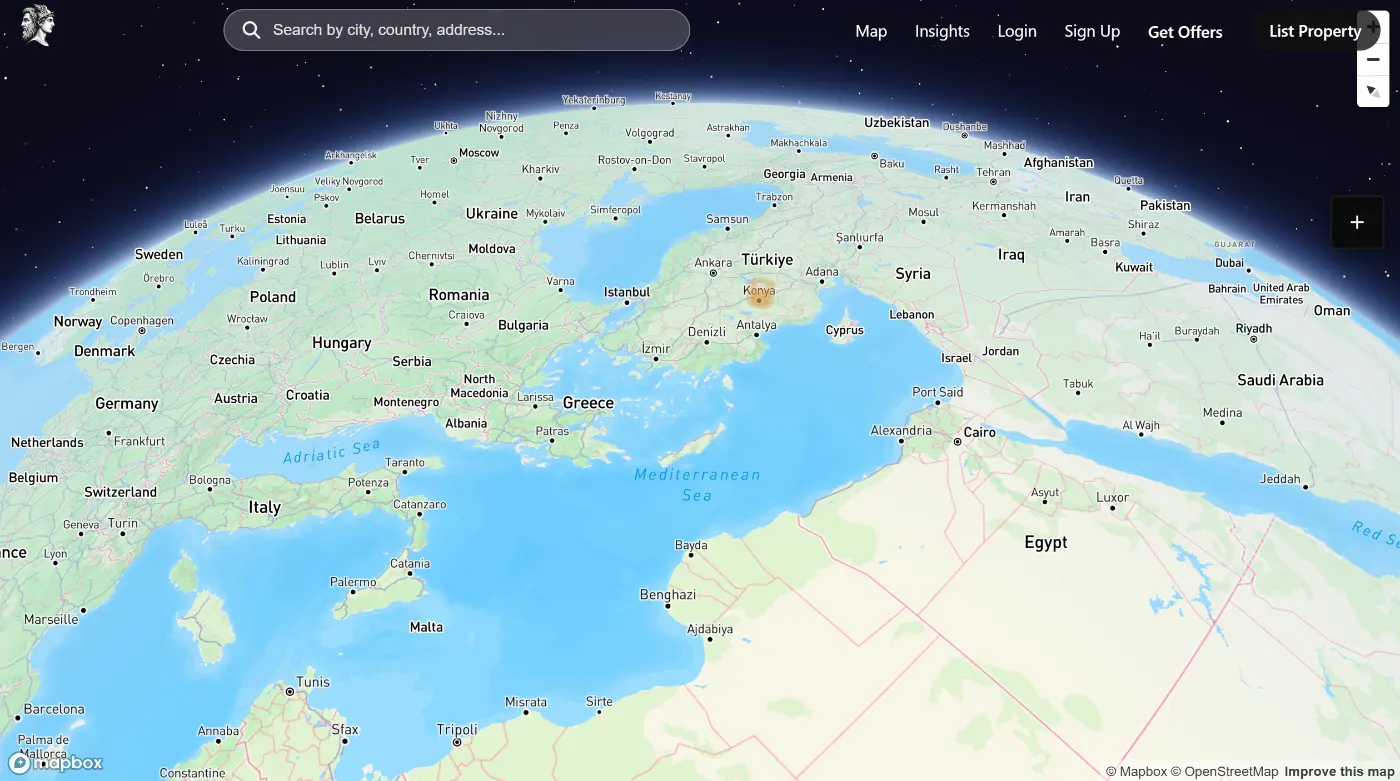The height and width of the screenshot is (781, 1400).
Task: Click the Palermo city label
Action: pos(353,582)
